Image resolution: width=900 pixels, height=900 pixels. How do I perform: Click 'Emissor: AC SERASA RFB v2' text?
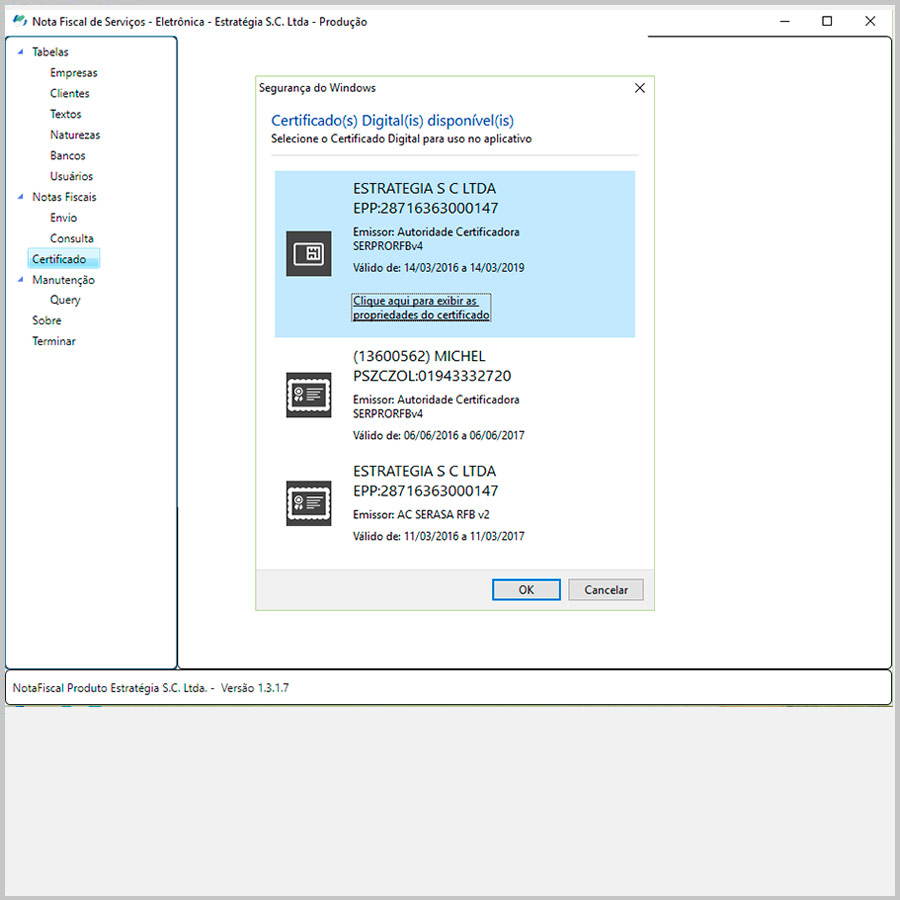pos(421,514)
